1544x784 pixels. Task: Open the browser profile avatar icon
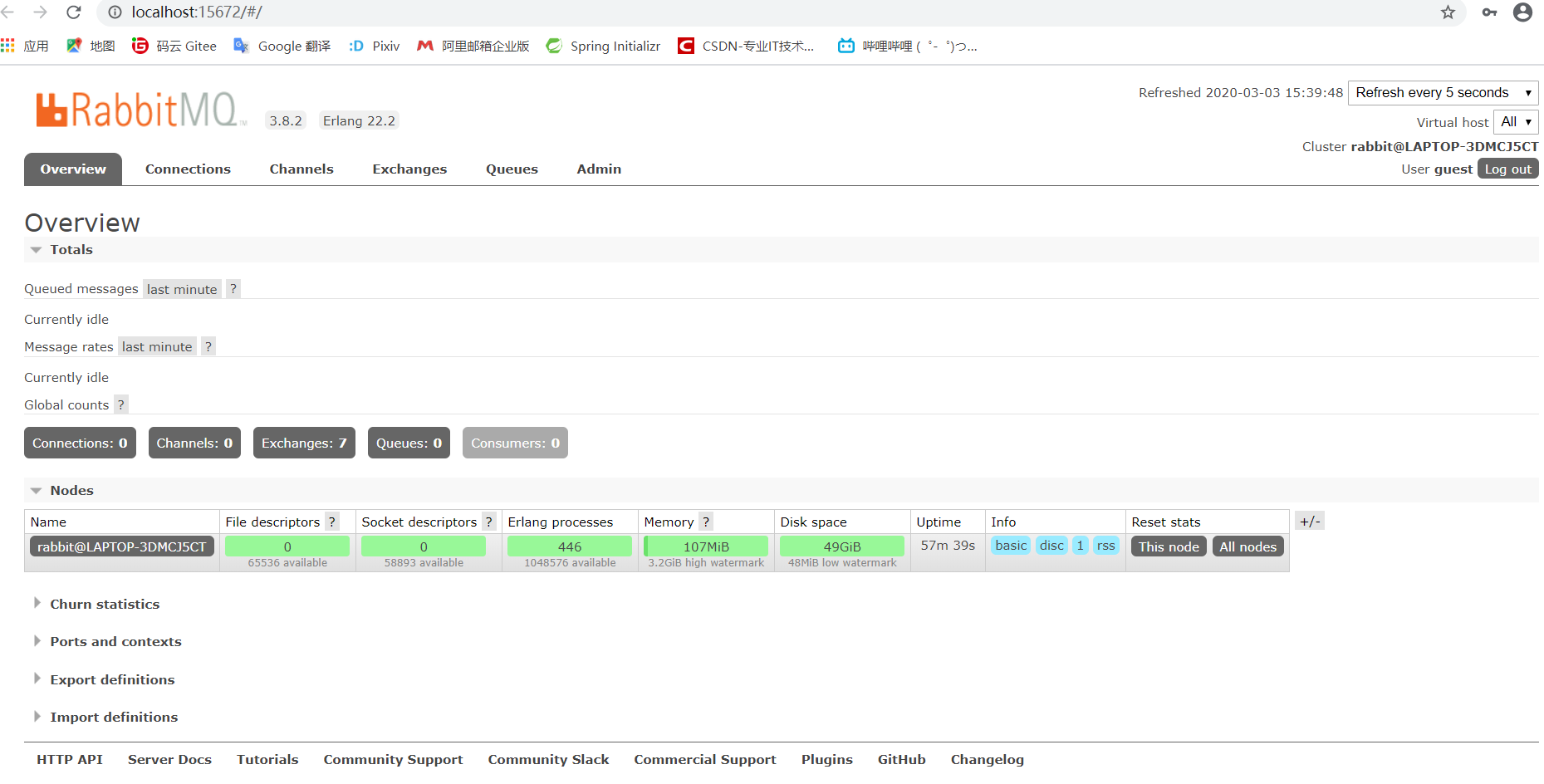[x=1522, y=12]
